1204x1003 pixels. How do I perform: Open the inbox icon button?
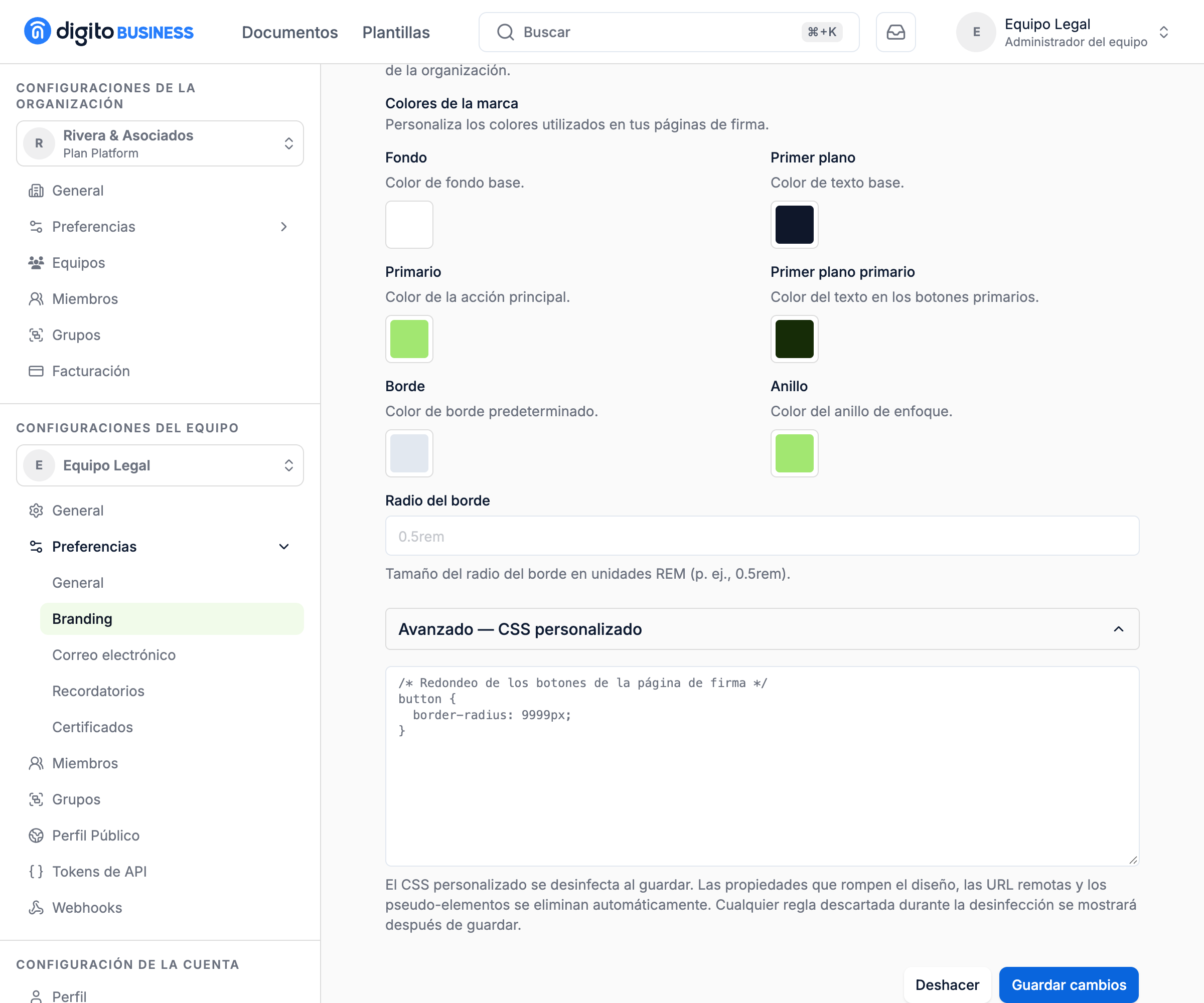[895, 32]
